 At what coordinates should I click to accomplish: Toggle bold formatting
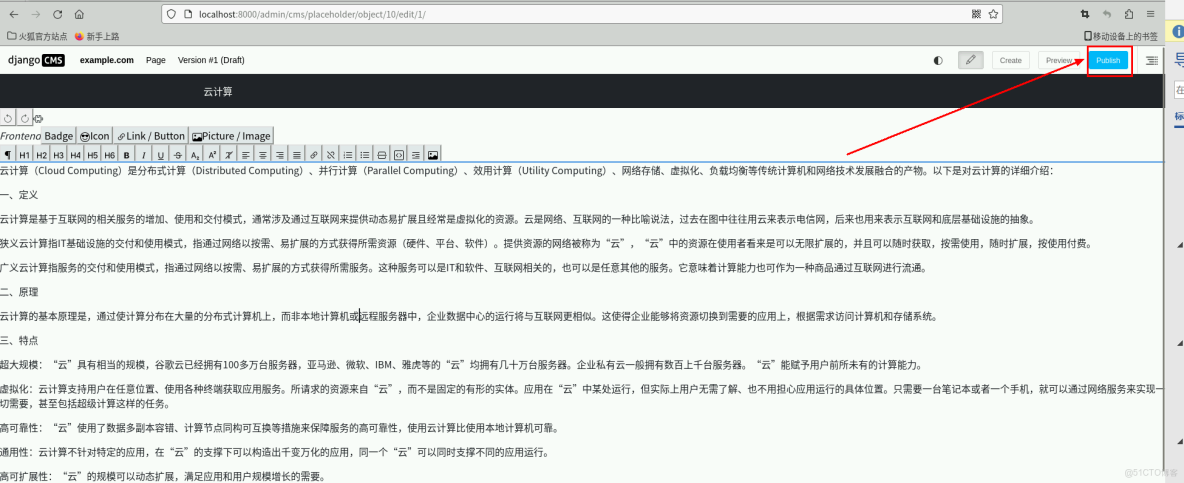(x=126, y=155)
